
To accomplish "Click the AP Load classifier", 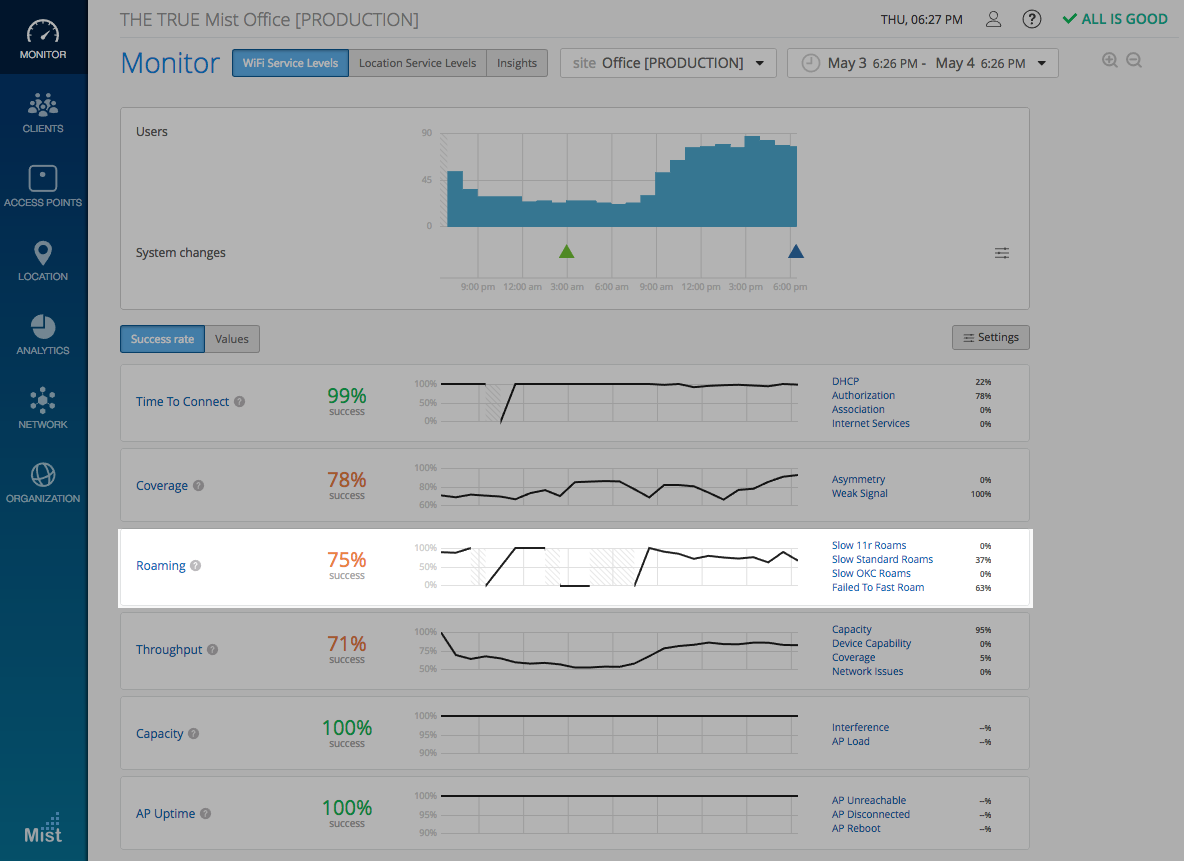I will (x=850, y=742).
